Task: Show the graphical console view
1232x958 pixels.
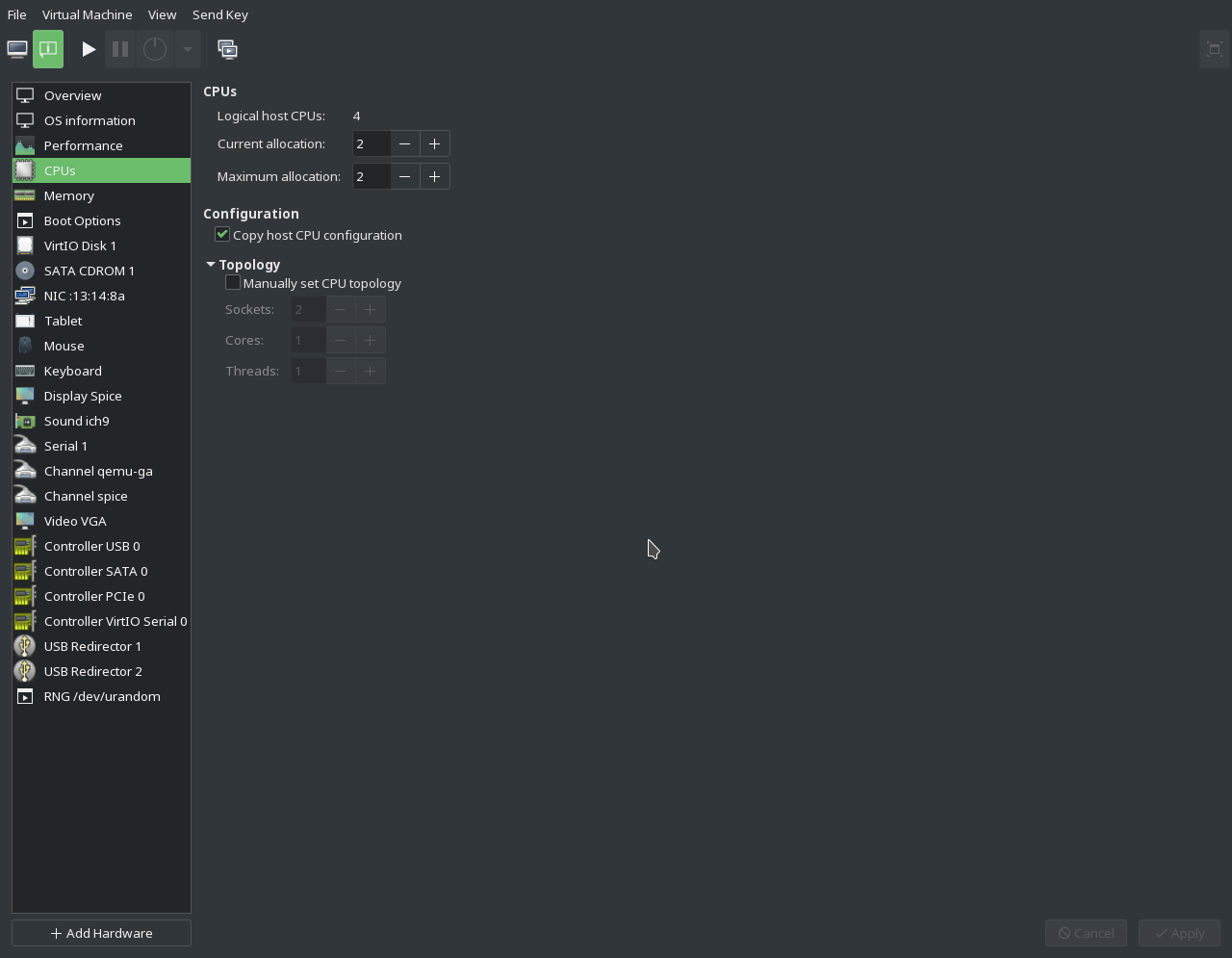Action: tap(16, 48)
